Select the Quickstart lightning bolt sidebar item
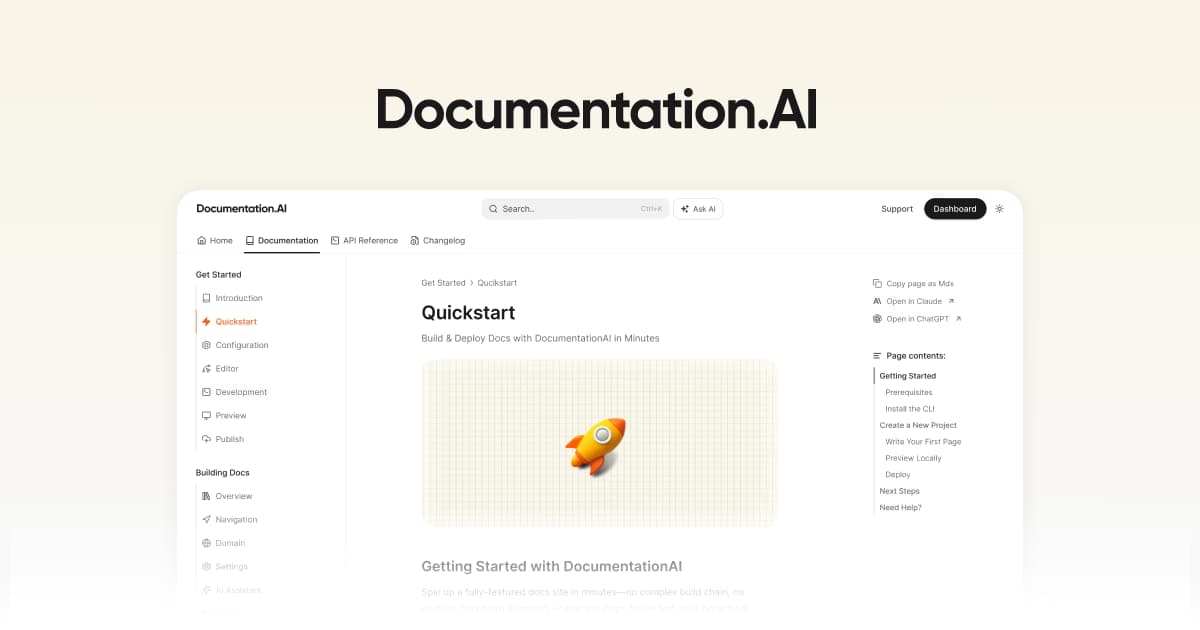 point(235,322)
